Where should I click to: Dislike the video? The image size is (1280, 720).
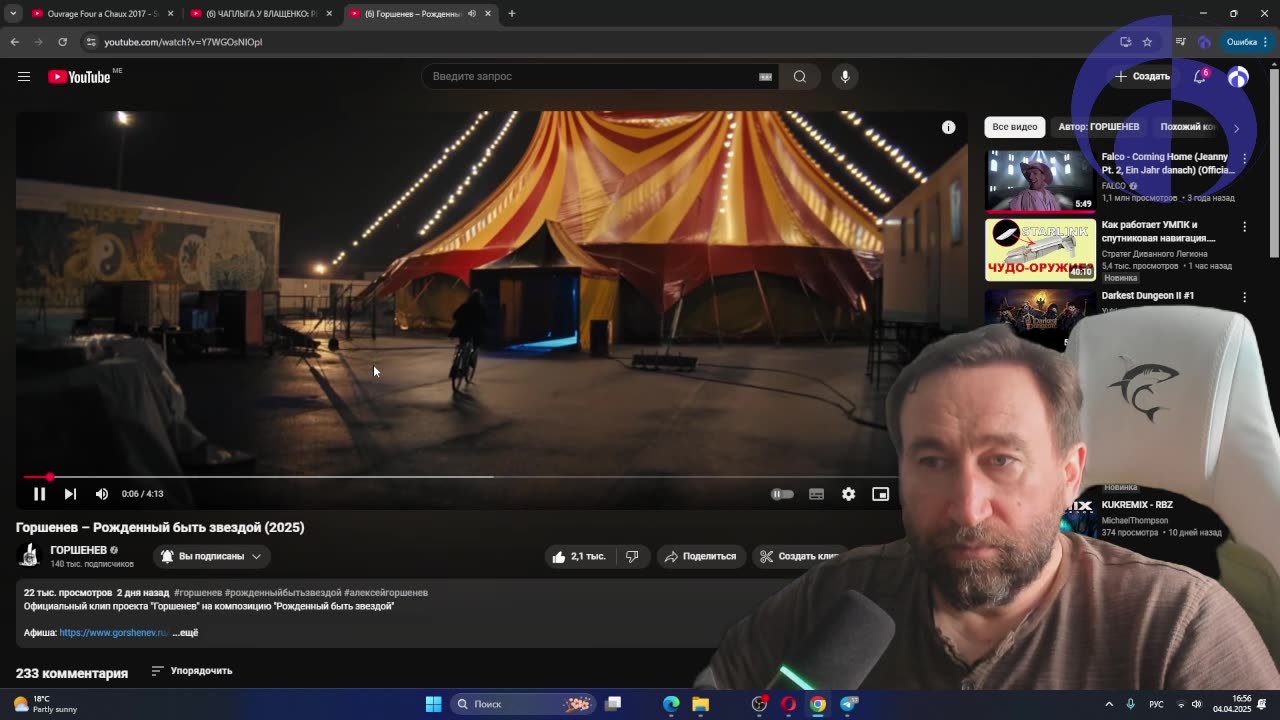(x=632, y=556)
